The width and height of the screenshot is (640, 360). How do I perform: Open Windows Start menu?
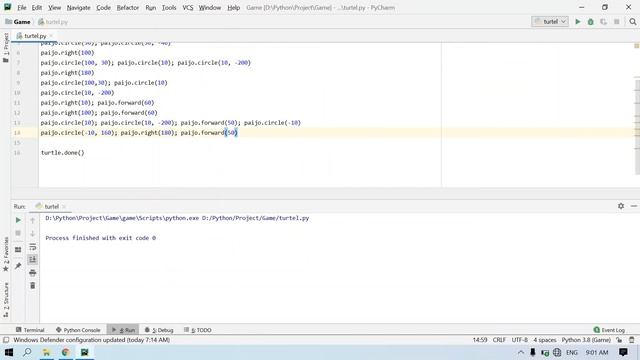(8, 352)
